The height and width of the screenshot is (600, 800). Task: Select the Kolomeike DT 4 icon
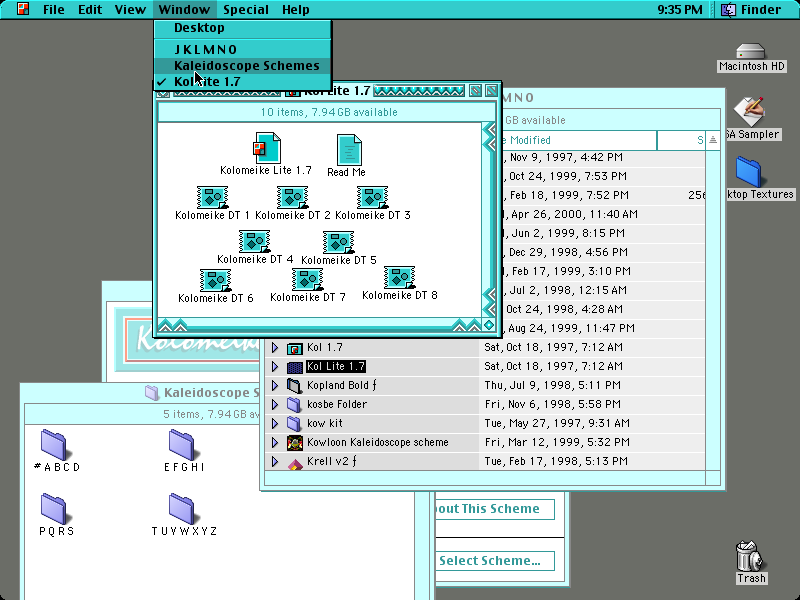pos(254,241)
